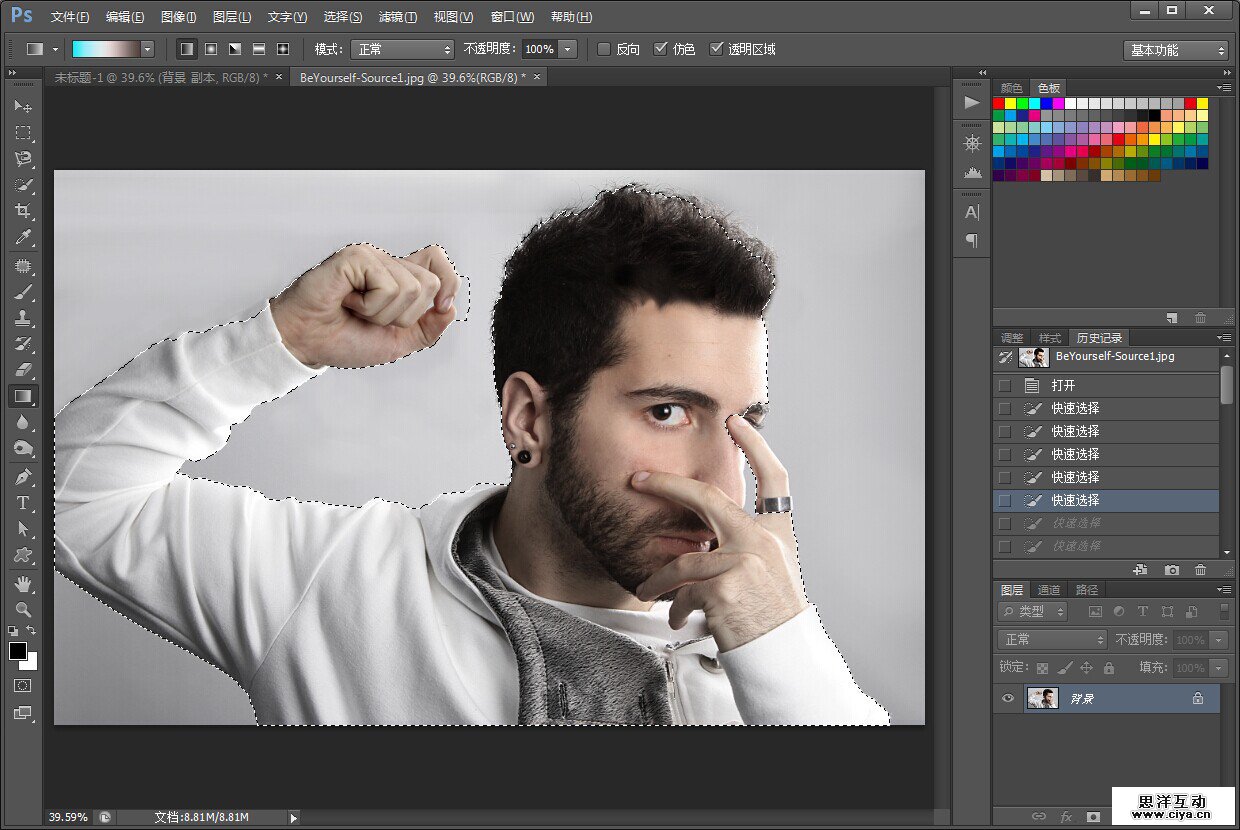
Task: Pick the red swatch in 色板 panel
Action: tap(998, 103)
